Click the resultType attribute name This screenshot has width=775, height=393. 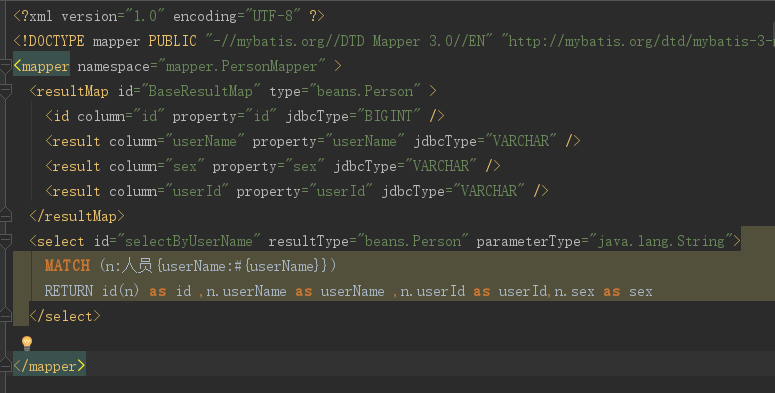[308, 241]
